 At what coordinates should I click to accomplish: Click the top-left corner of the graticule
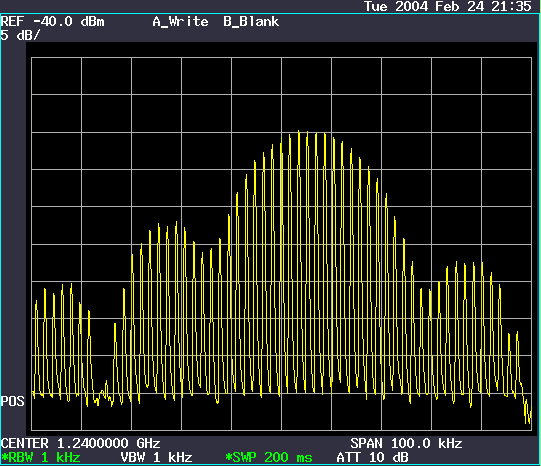(32, 58)
